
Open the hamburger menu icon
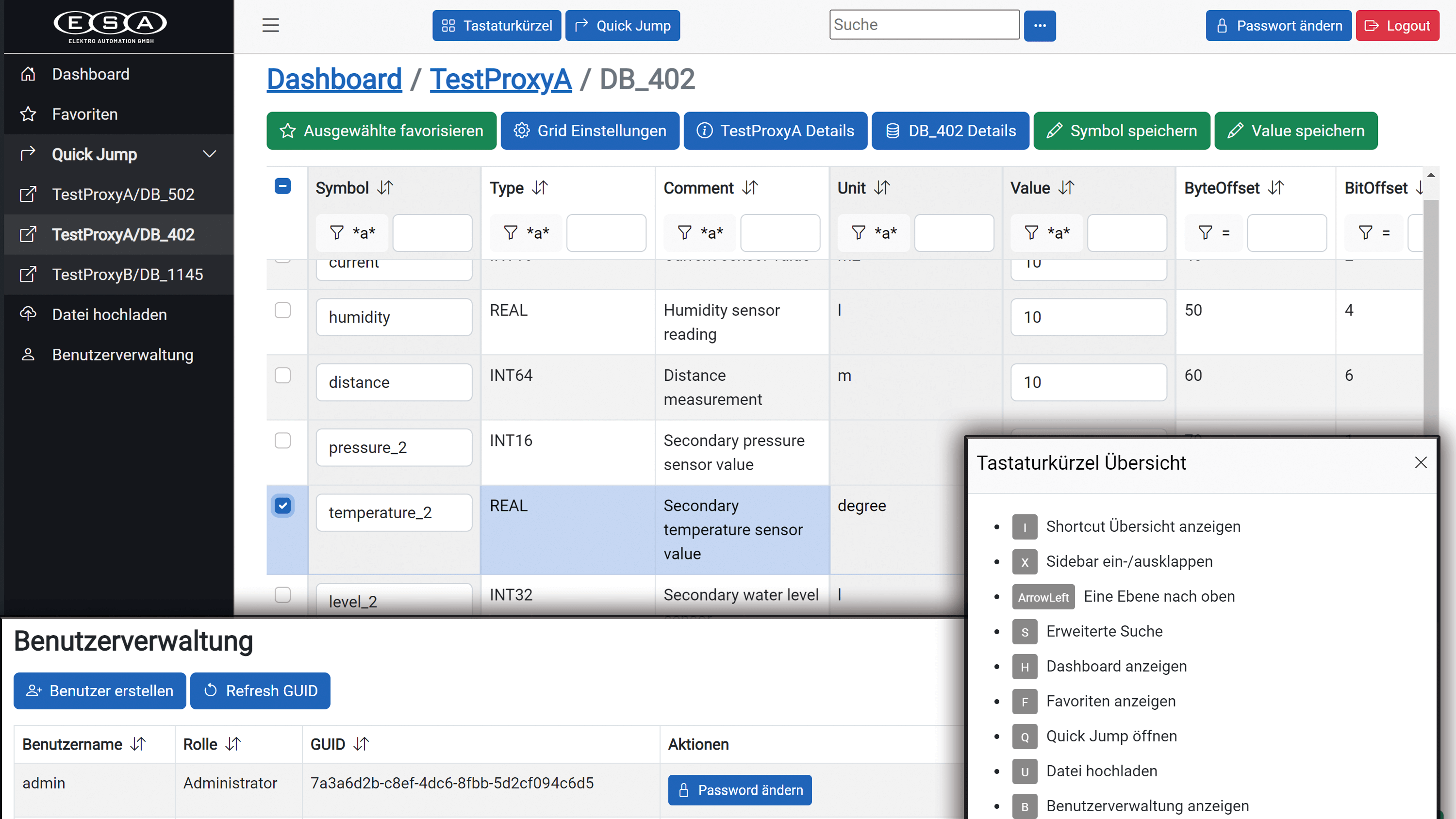pyautogui.click(x=271, y=25)
